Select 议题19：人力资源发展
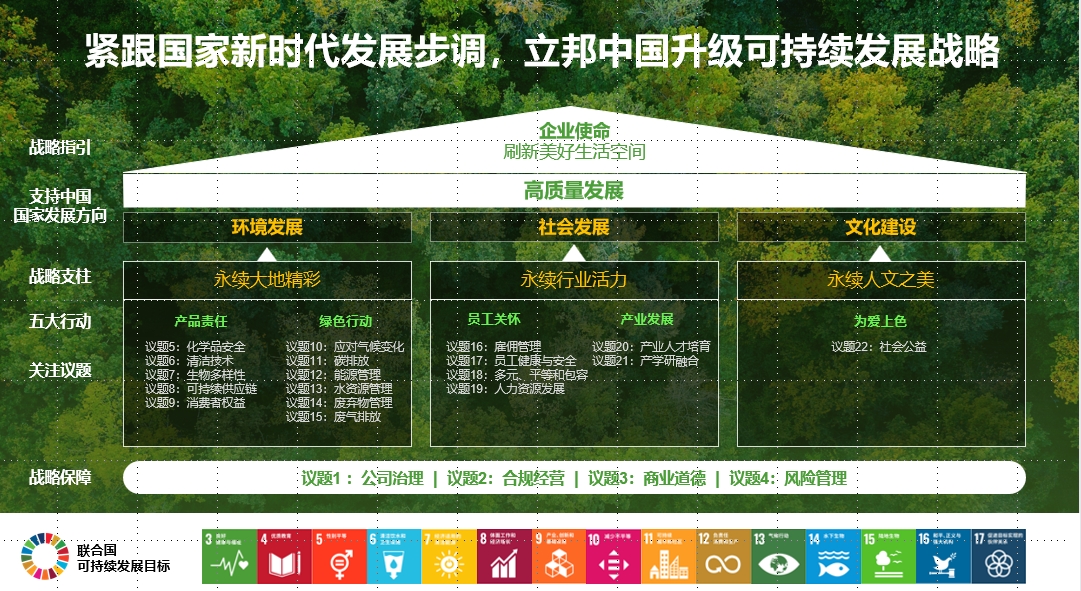The width and height of the screenshot is (1081, 591). click(505, 389)
